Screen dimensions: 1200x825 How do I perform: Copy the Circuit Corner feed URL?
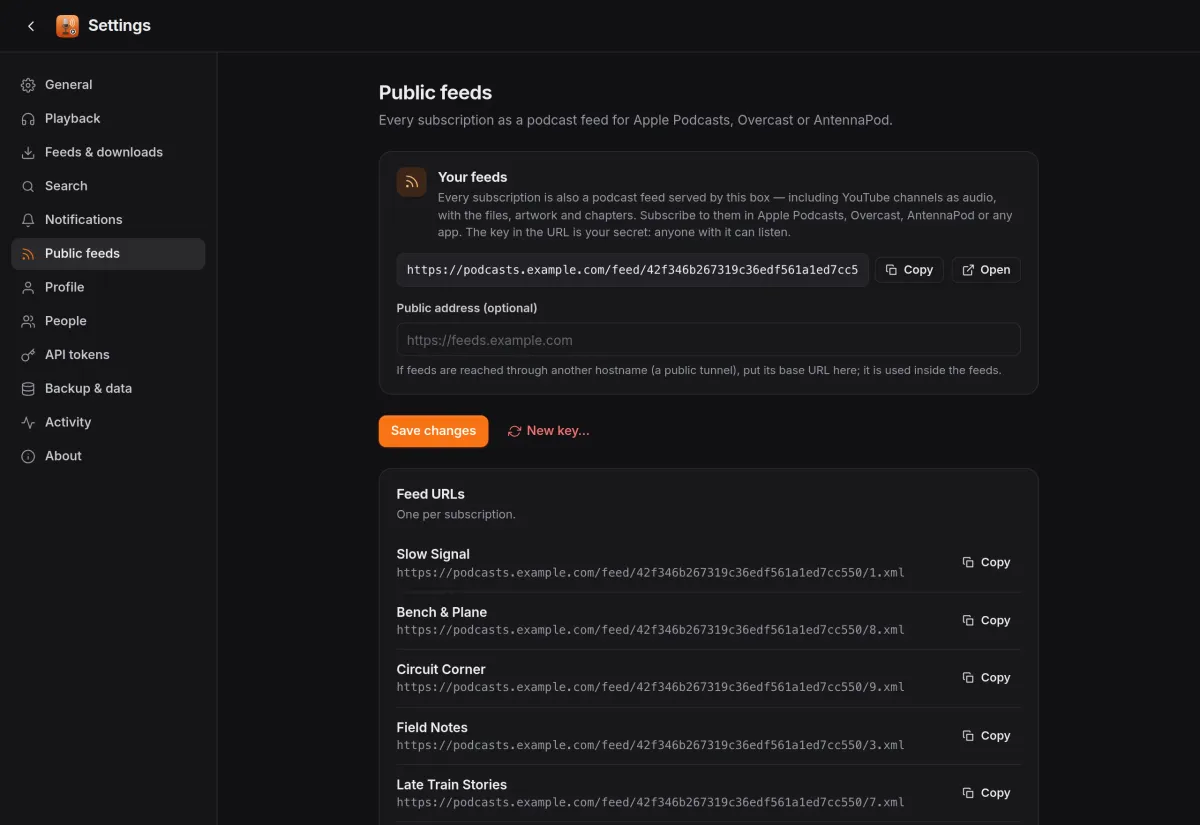pos(986,678)
